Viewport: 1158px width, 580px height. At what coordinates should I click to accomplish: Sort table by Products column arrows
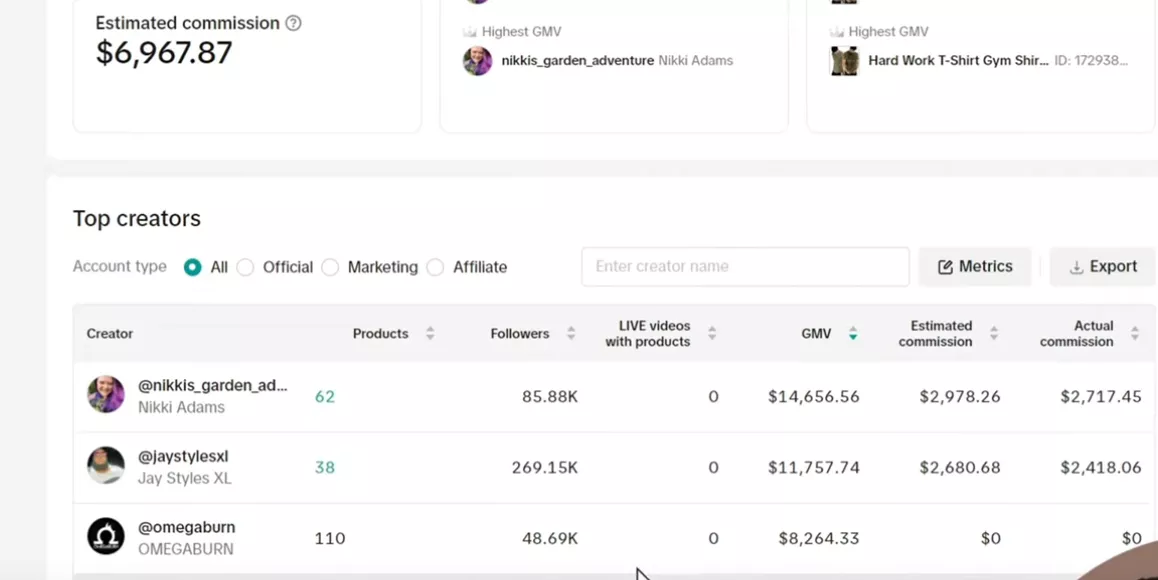tap(430, 333)
